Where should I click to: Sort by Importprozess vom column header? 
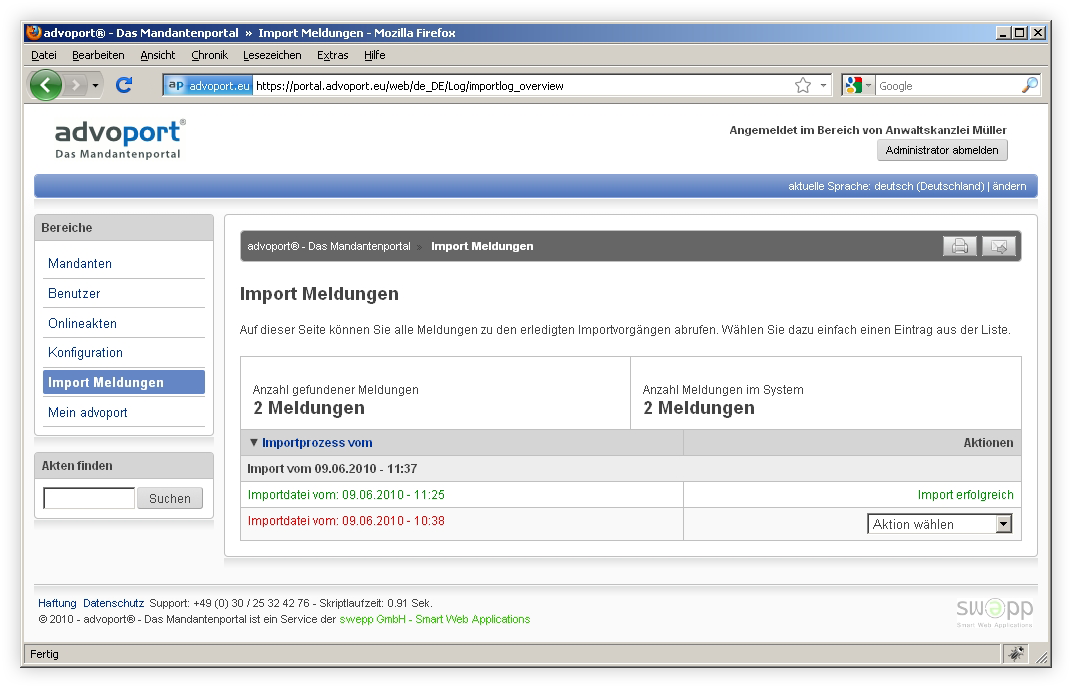tap(317, 442)
